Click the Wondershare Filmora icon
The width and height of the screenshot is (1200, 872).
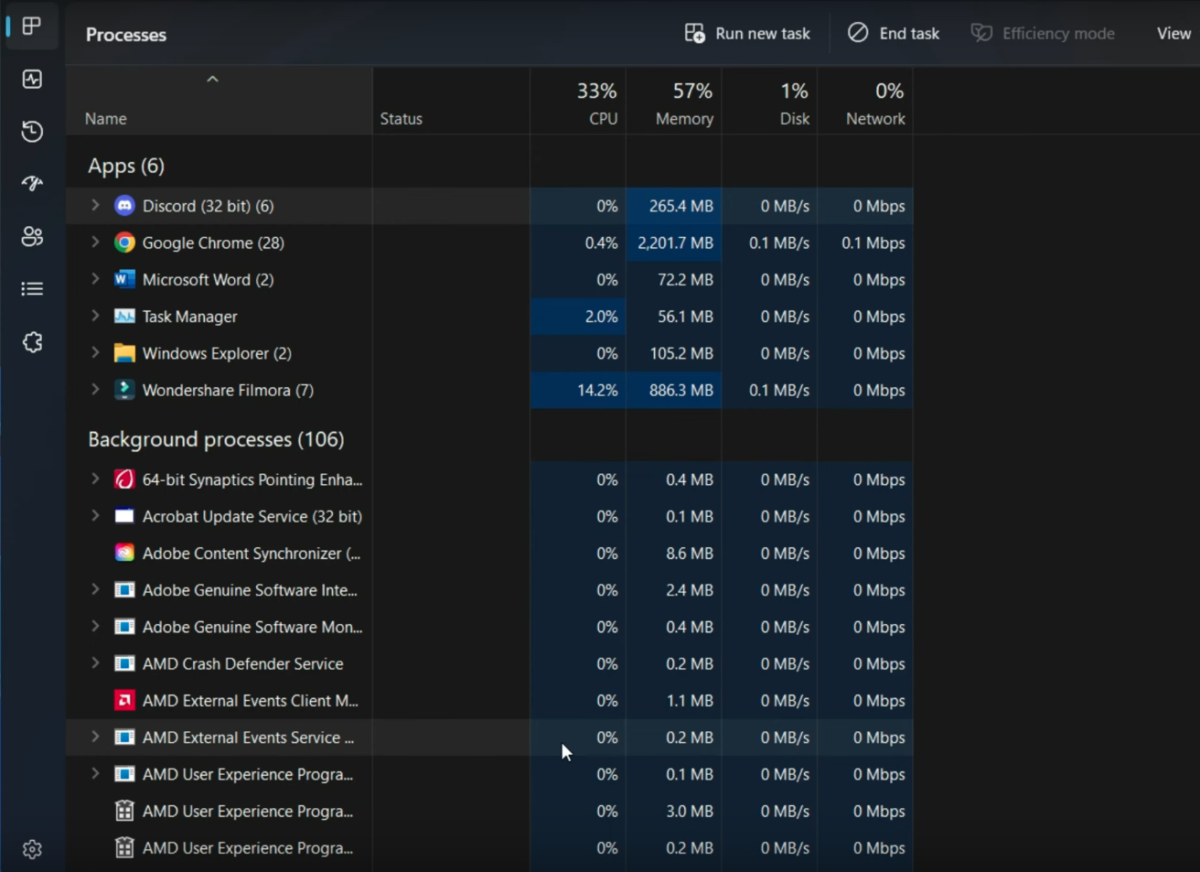pyautogui.click(x=123, y=390)
